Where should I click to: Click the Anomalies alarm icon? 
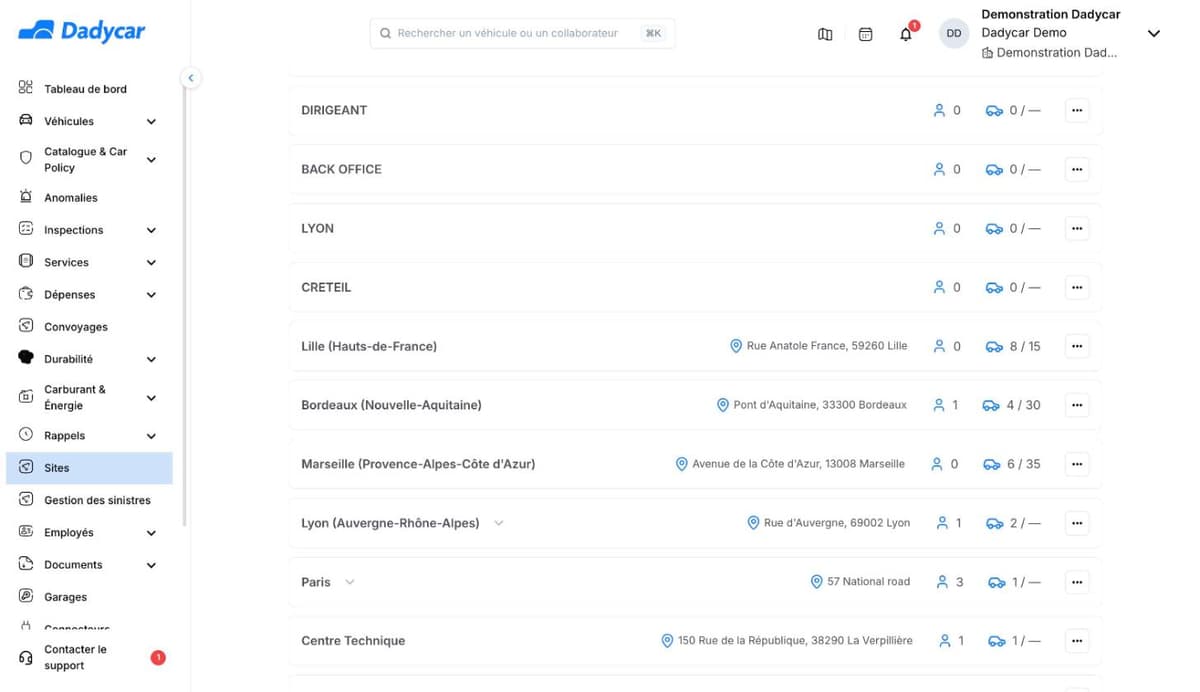coord(26,197)
